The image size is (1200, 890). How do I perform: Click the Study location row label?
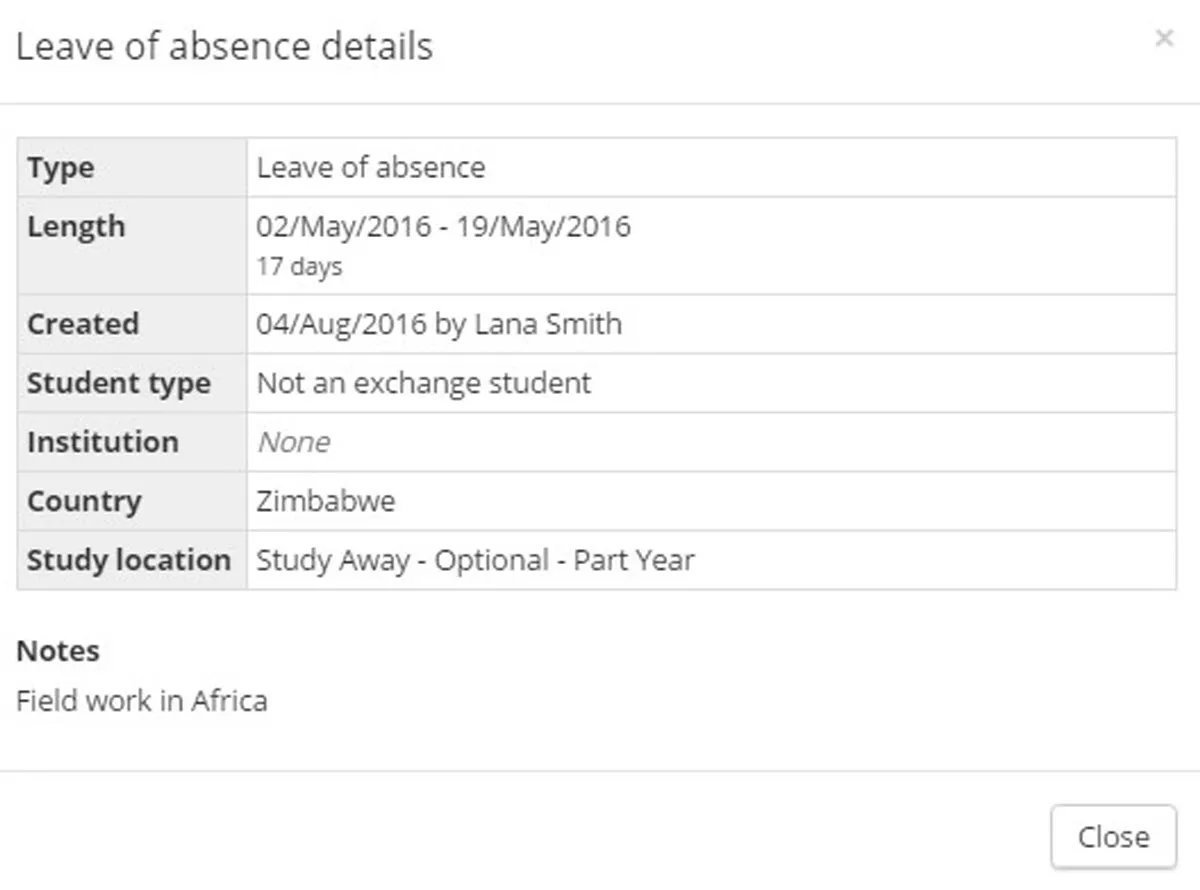(x=131, y=559)
